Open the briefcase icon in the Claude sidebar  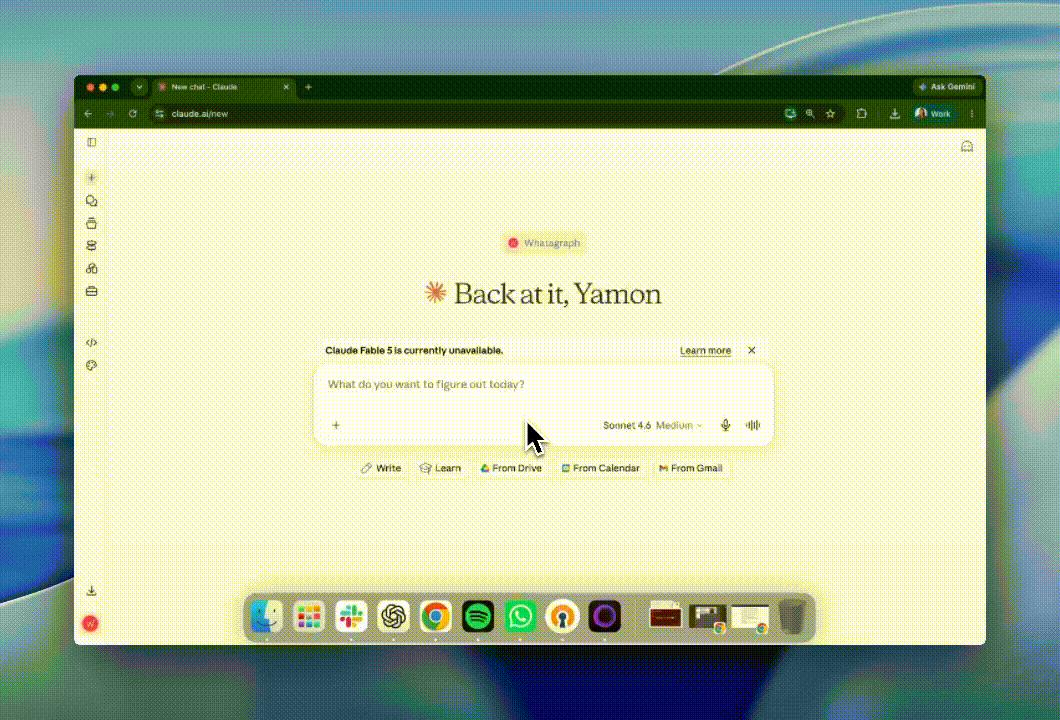pos(91,291)
